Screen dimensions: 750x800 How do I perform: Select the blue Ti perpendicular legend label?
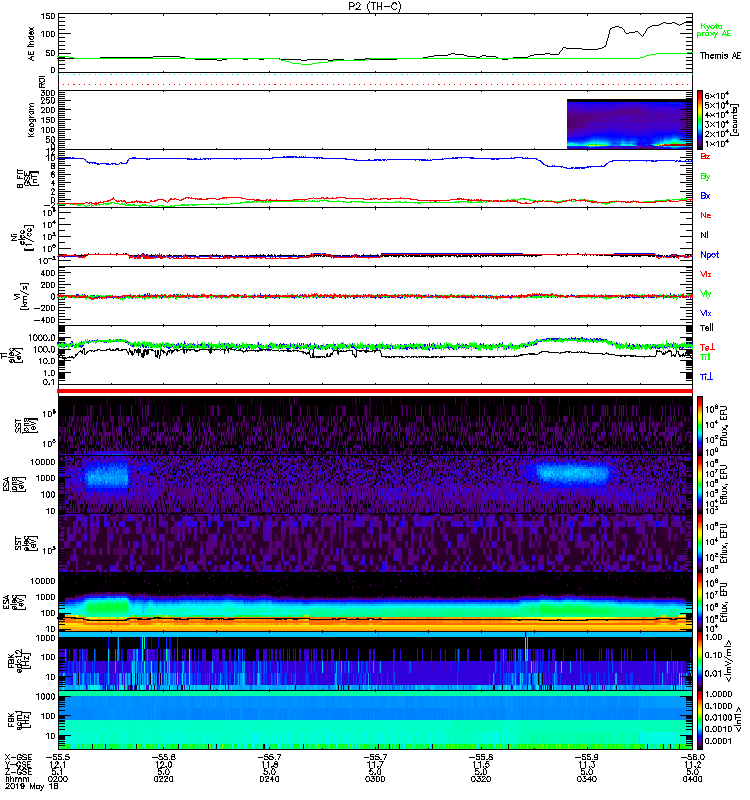coord(706,376)
